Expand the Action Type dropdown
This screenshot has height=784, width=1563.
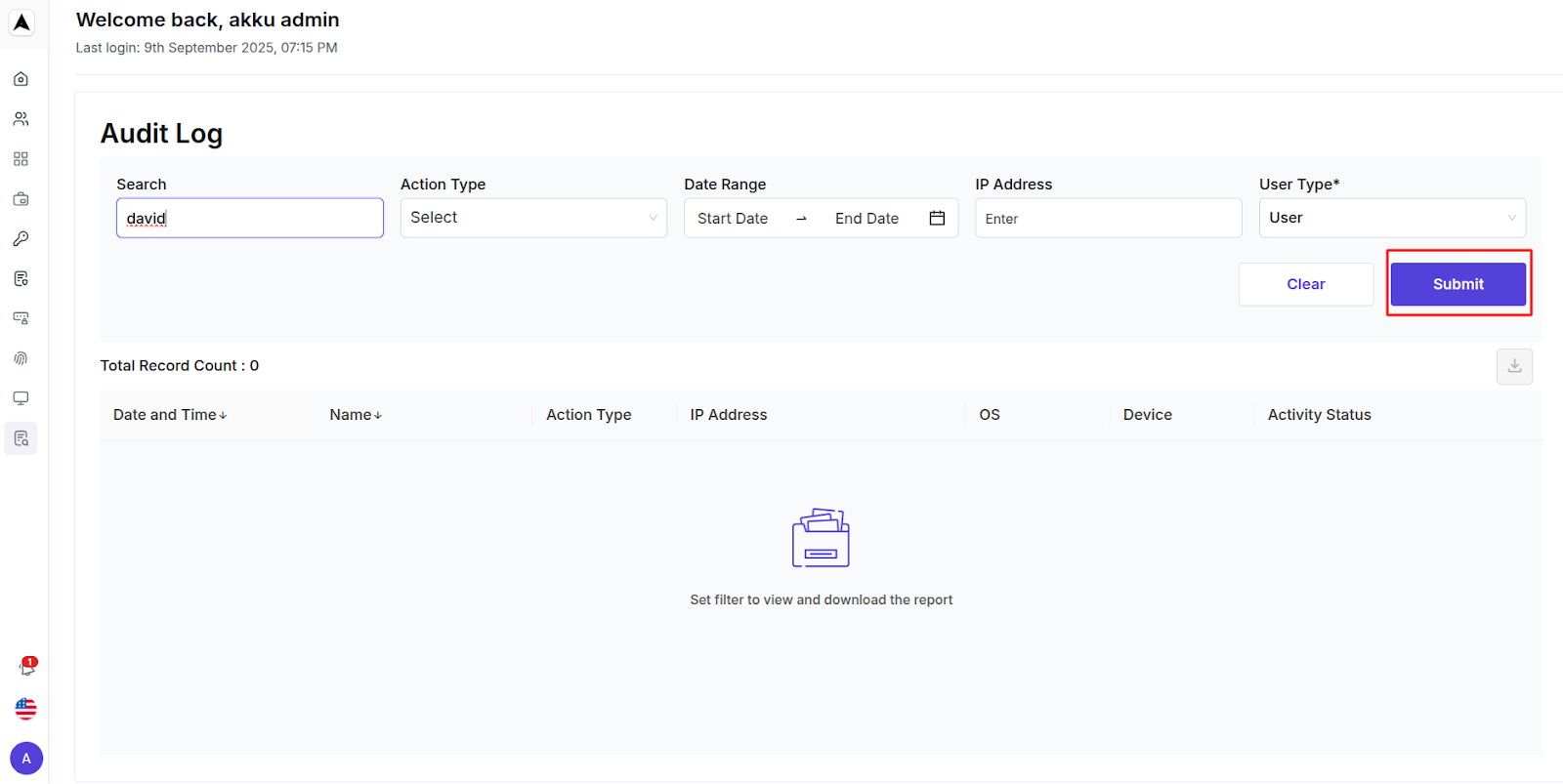(533, 218)
